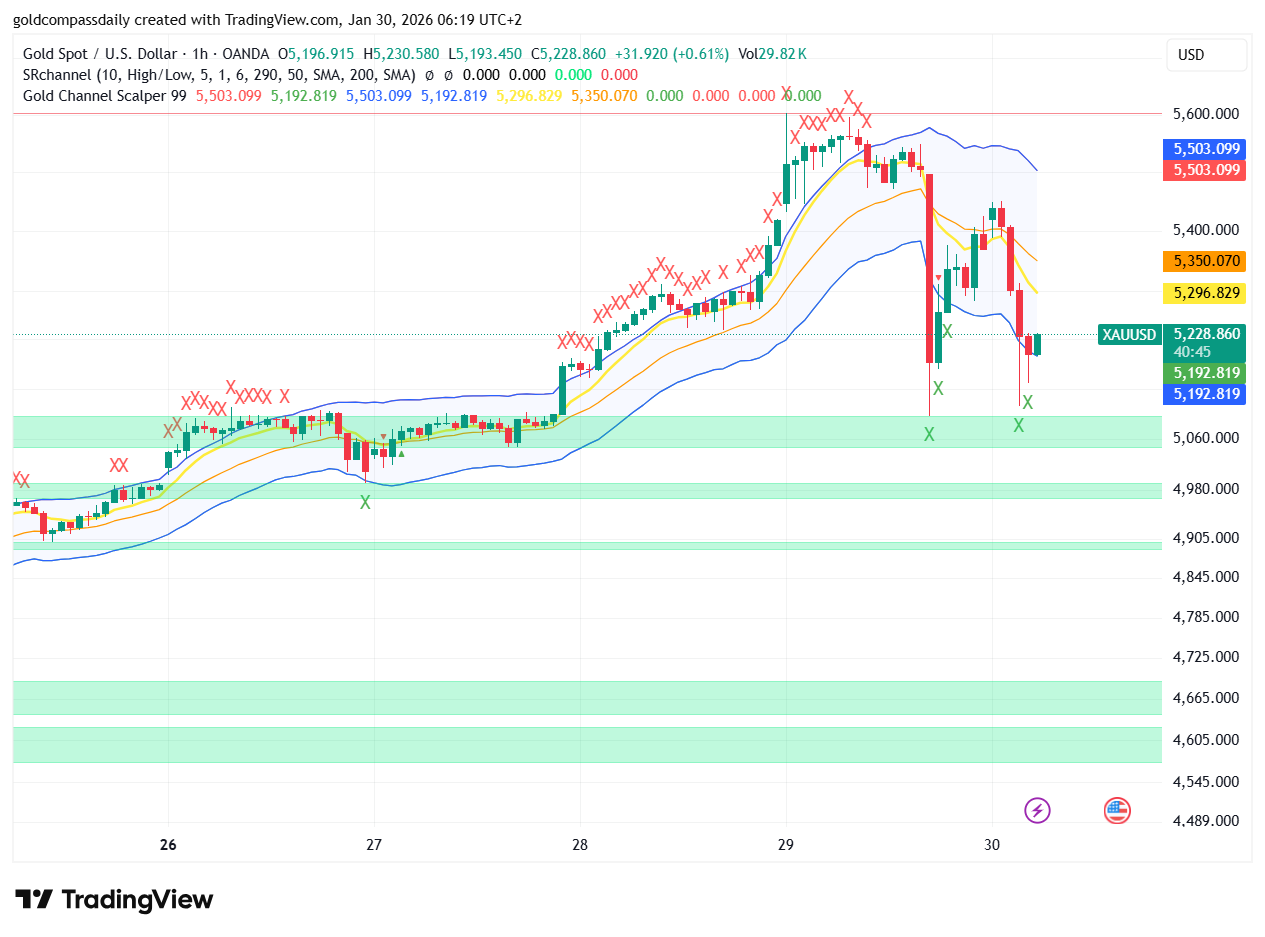Click the purple lightning economic event icon
This screenshot has width=1265, height=937.
pyautogui.click(x=1036, y=811)
